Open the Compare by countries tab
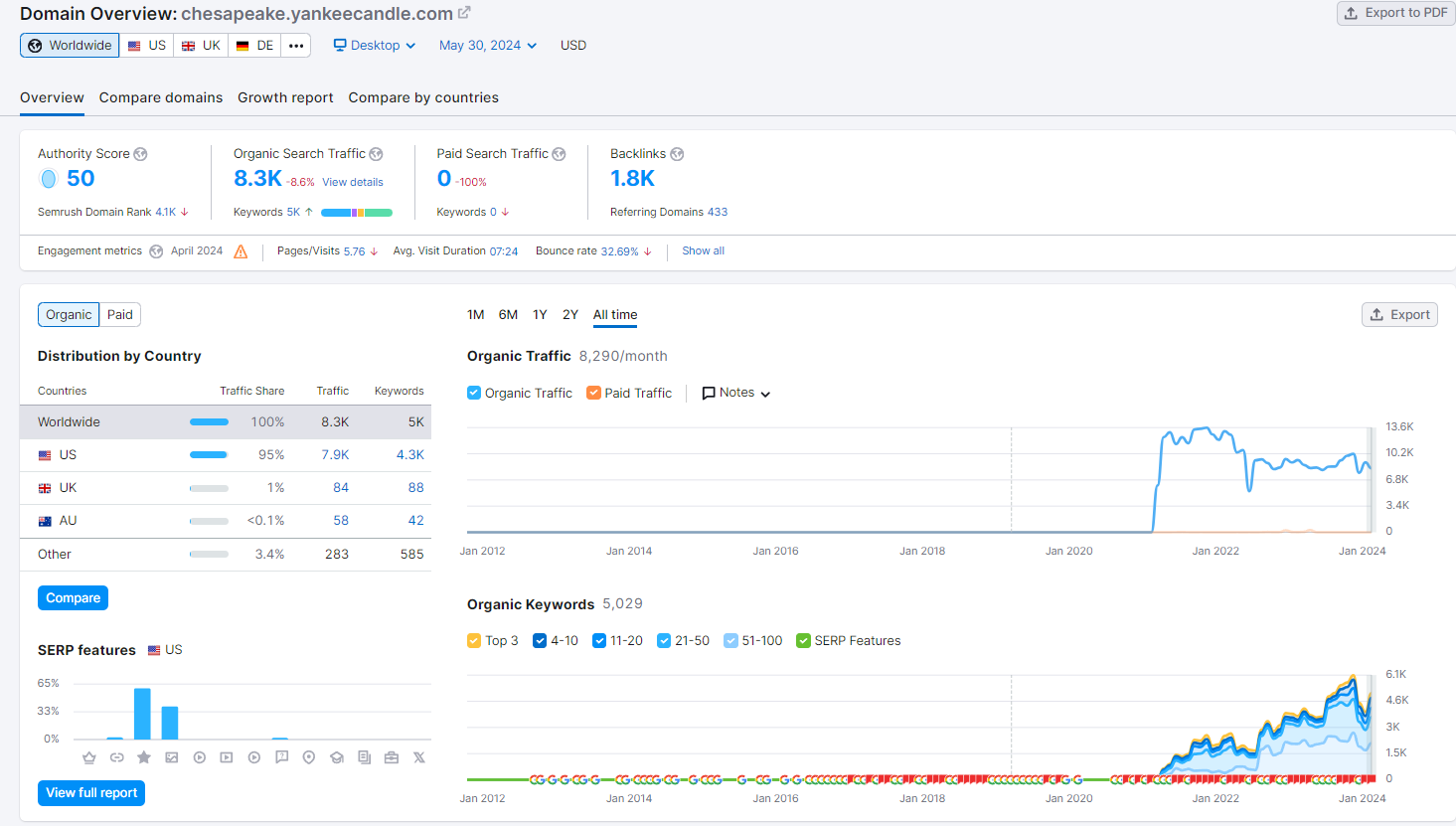 pyautogui.click(x=423, y=97)
